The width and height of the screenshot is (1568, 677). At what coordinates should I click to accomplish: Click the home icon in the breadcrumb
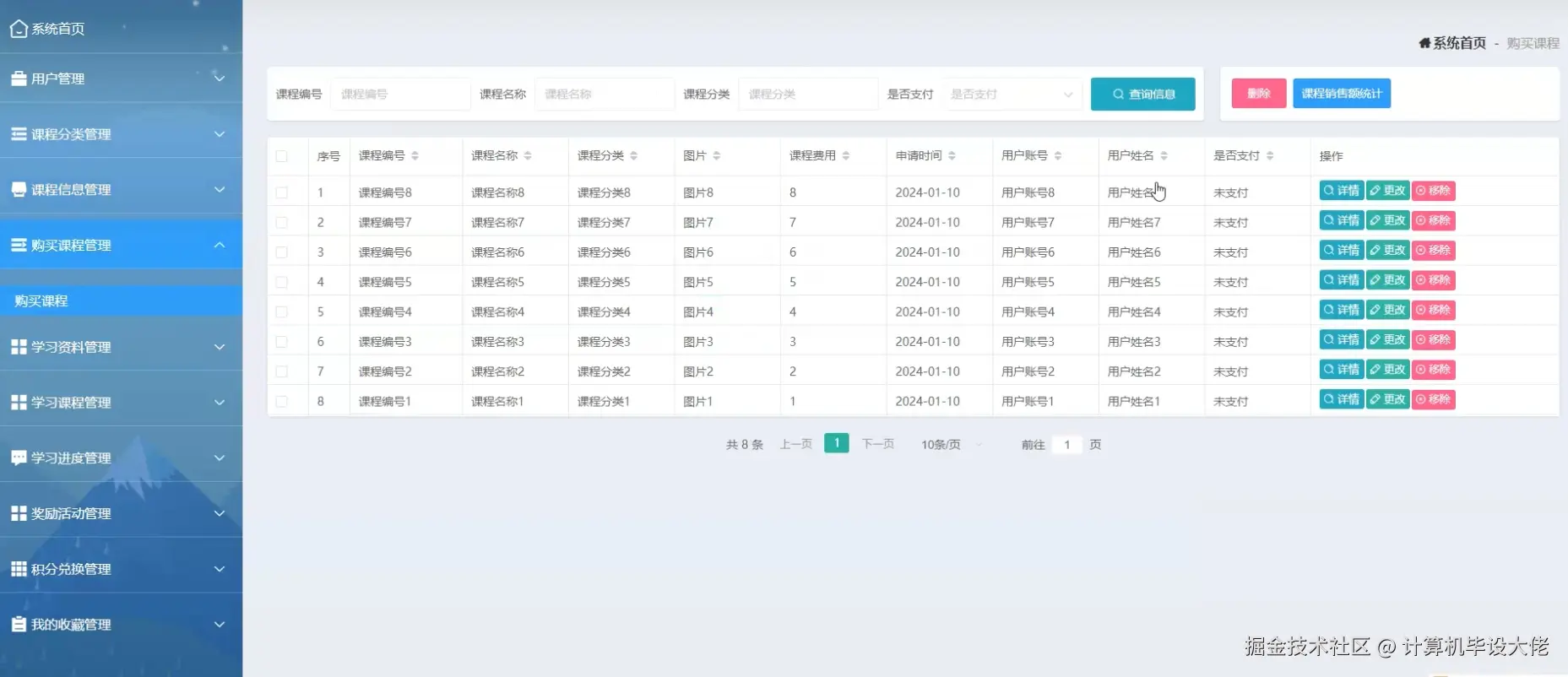[x=1424, y=43]
